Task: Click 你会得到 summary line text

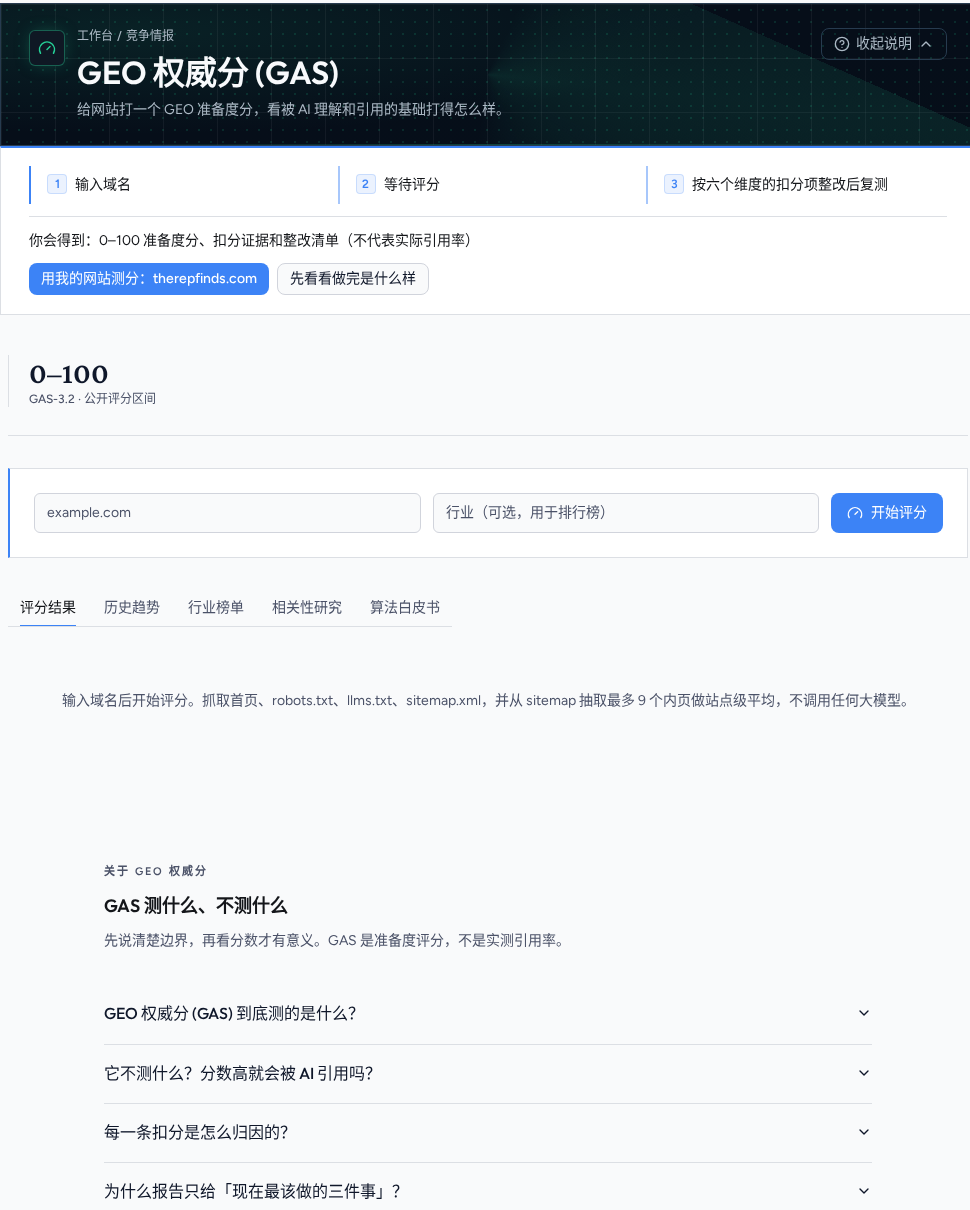Action: point(251,241)
